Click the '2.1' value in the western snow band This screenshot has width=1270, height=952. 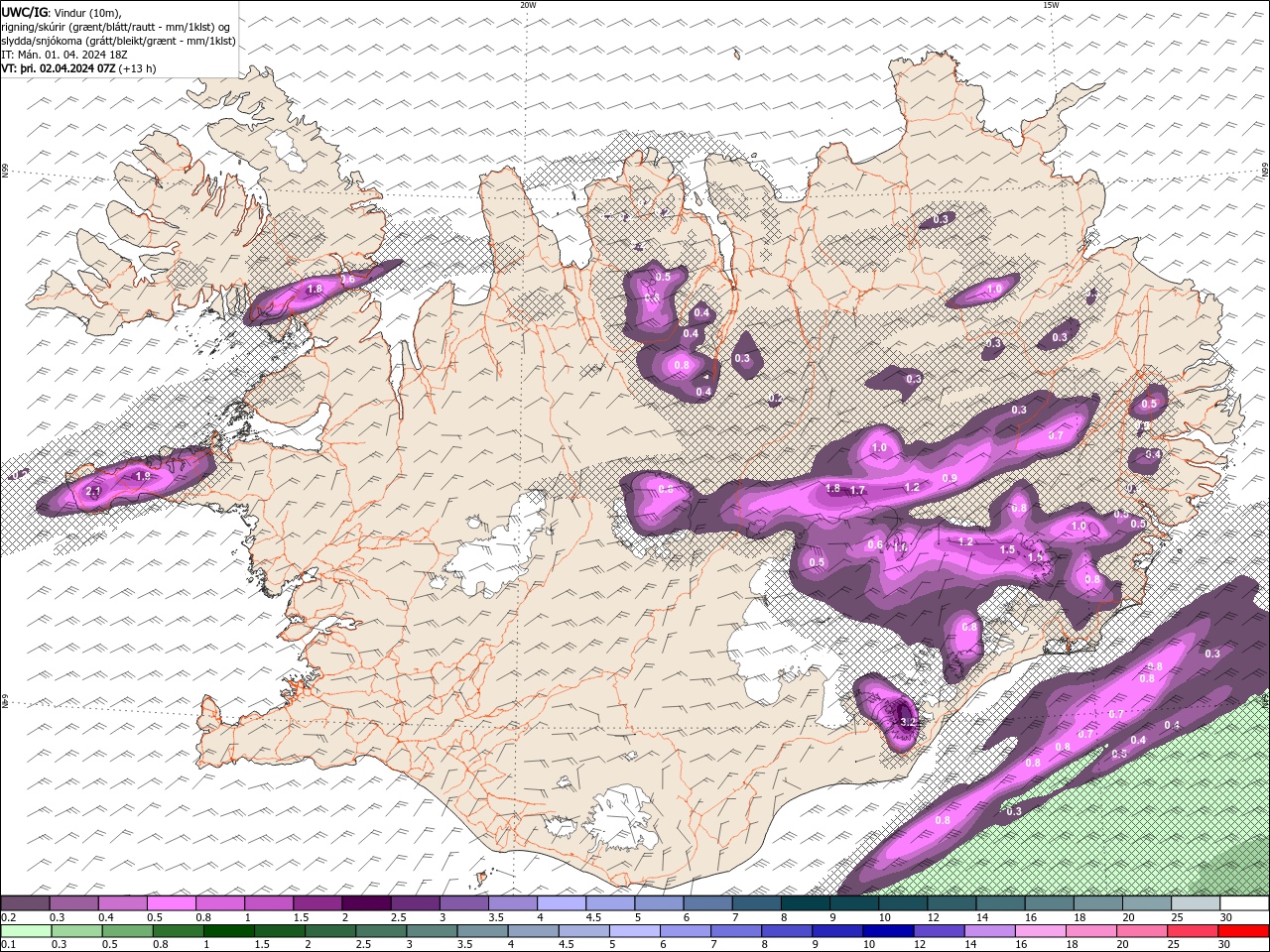[x=94, y=492]
